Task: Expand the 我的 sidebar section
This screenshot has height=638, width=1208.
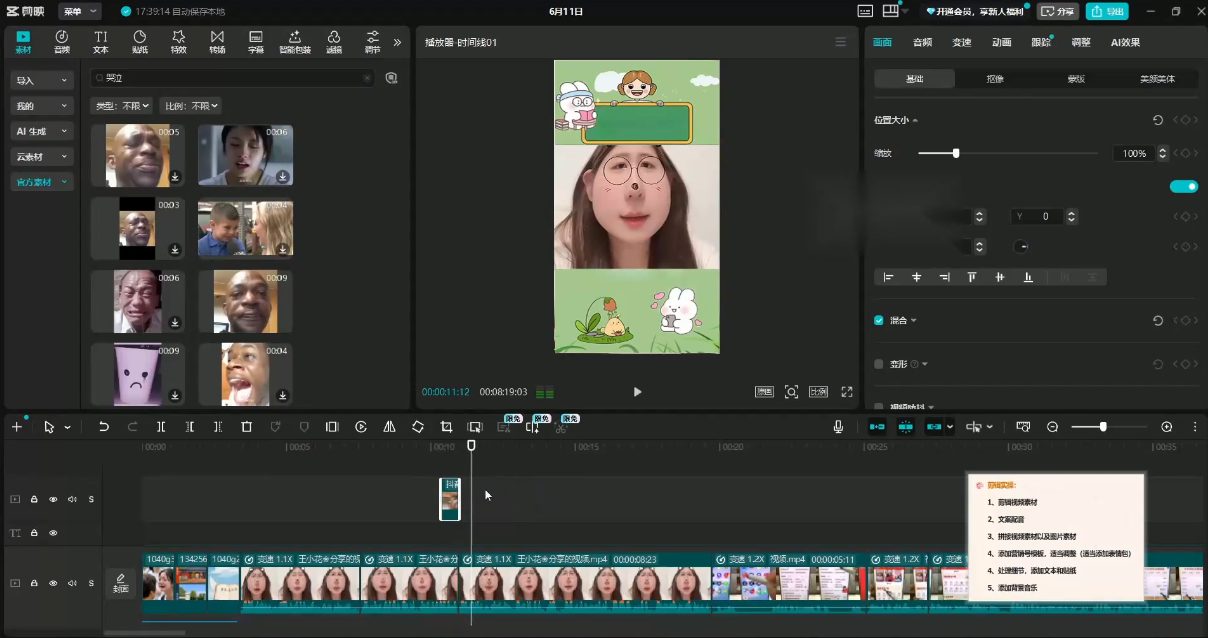Action: pyautogui.click(x=42, y=105)
